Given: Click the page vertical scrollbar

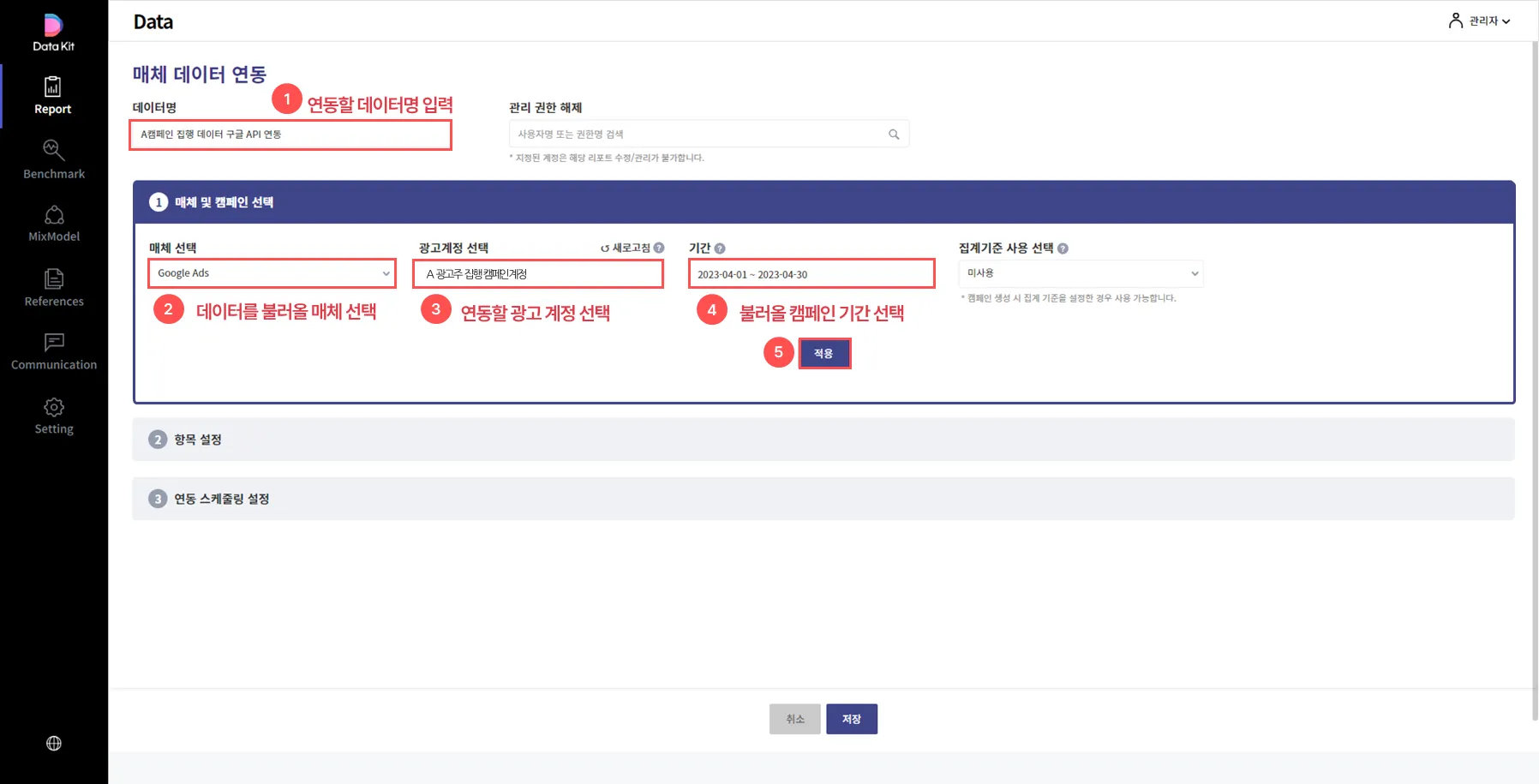Looking at the screenshot, I should point(1535,381).
